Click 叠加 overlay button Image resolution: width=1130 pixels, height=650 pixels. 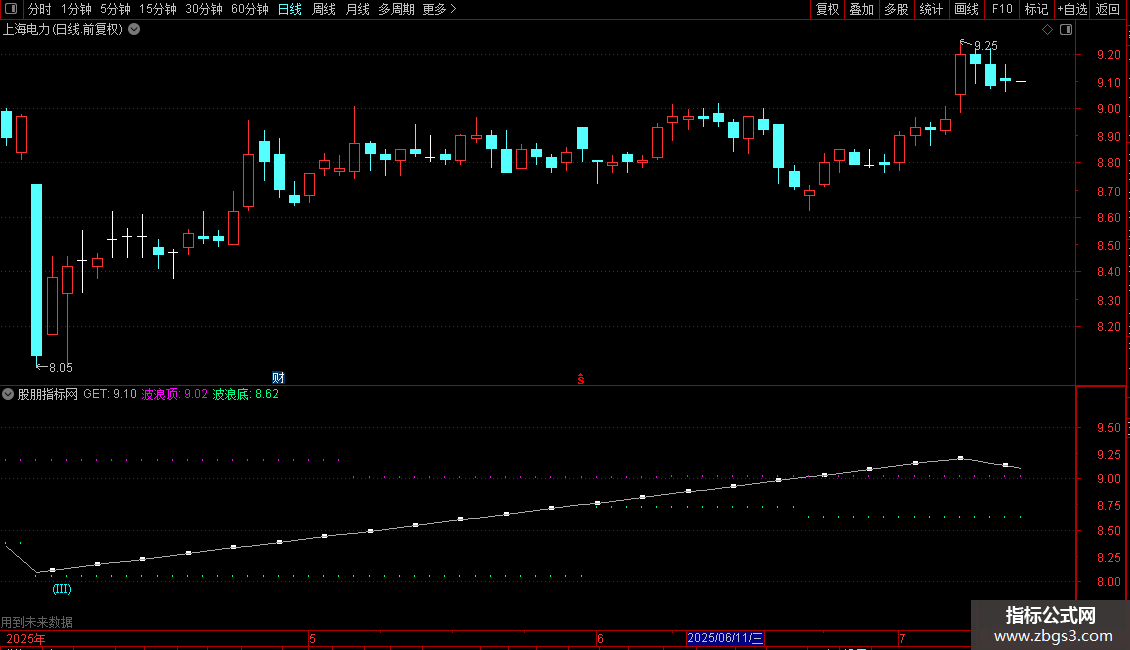click(861, 9)
